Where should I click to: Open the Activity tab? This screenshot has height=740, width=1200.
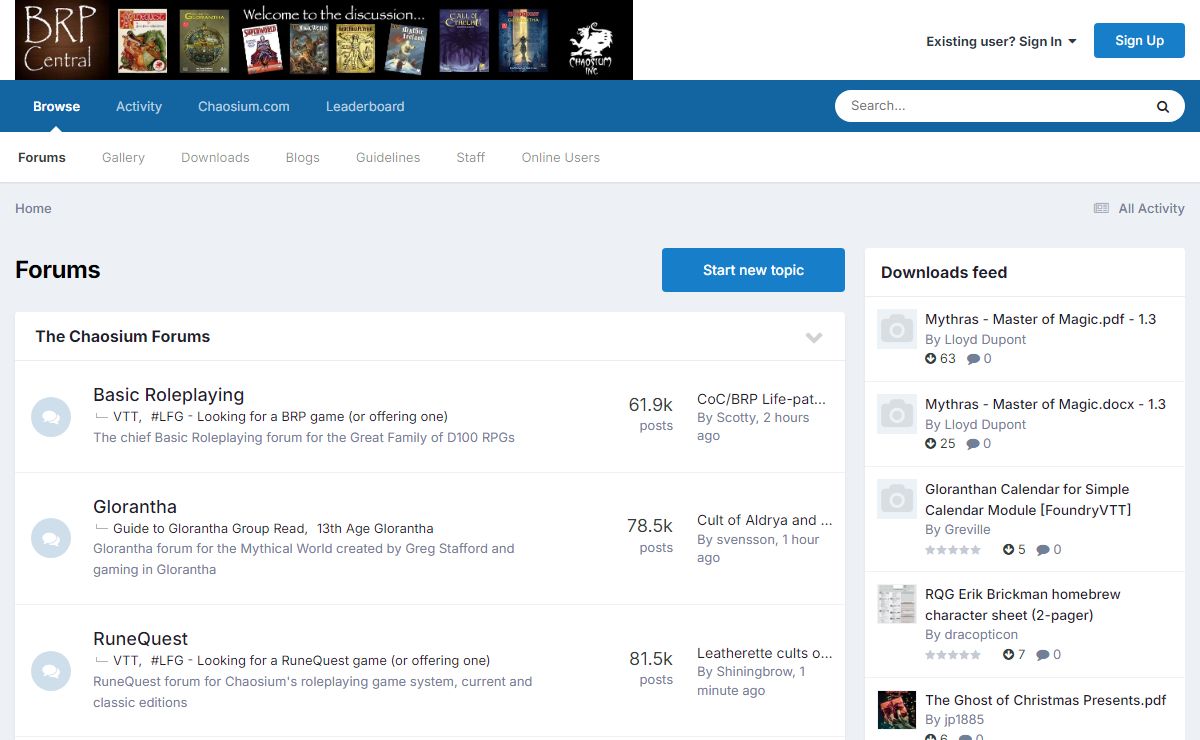point(139,106)
